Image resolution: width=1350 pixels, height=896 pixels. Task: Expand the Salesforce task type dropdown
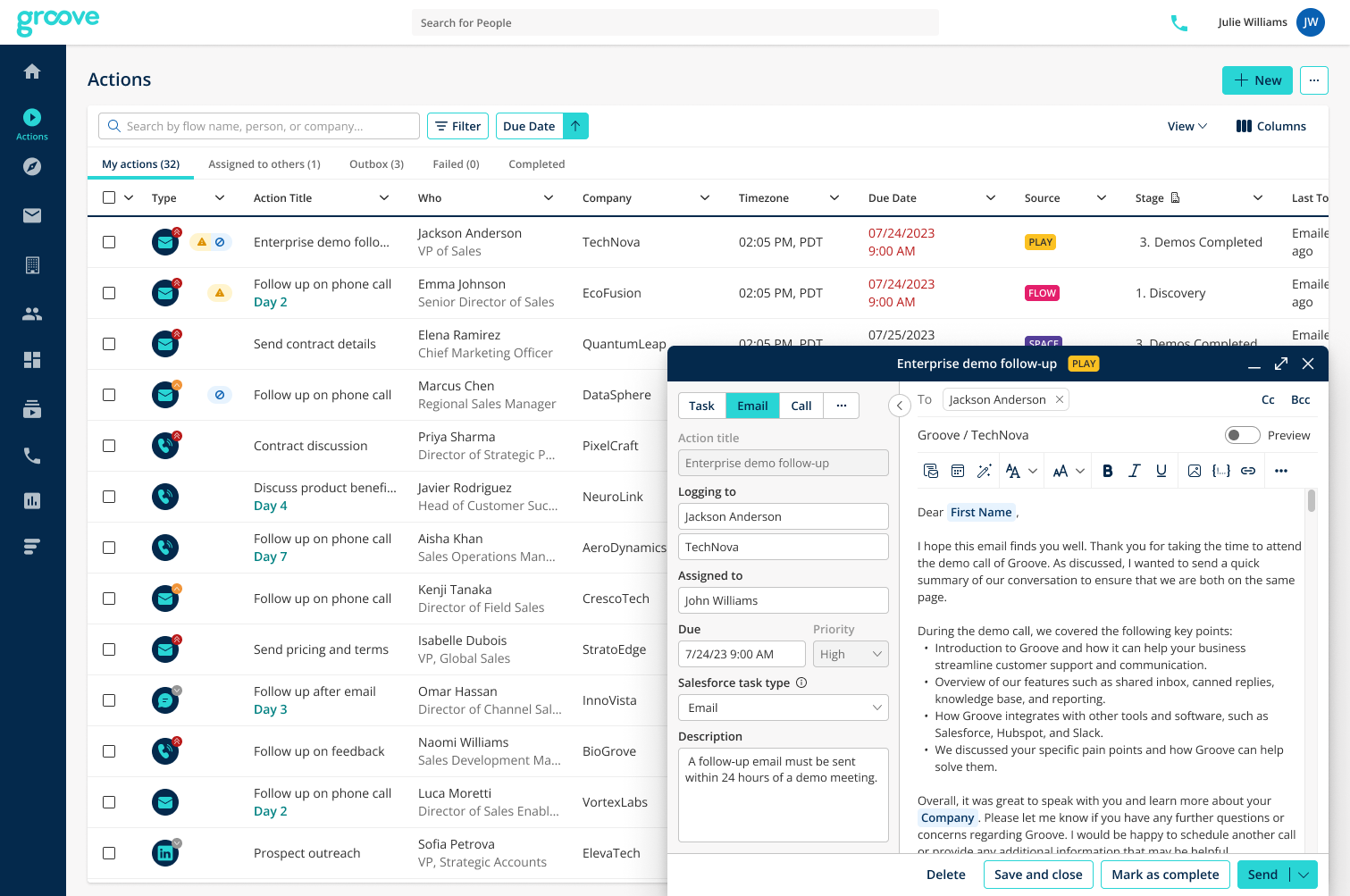tap(783, 707)
